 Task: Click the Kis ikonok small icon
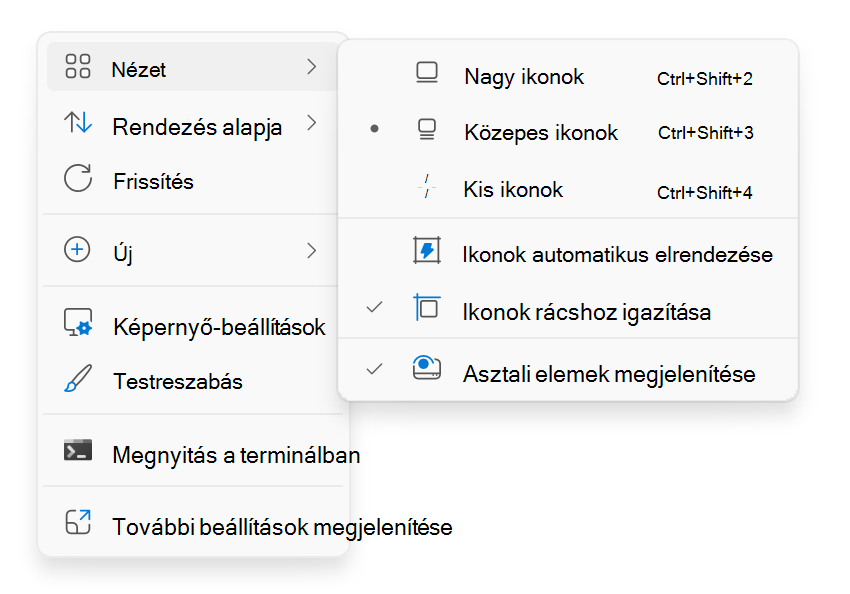click(x=427, y=186)
